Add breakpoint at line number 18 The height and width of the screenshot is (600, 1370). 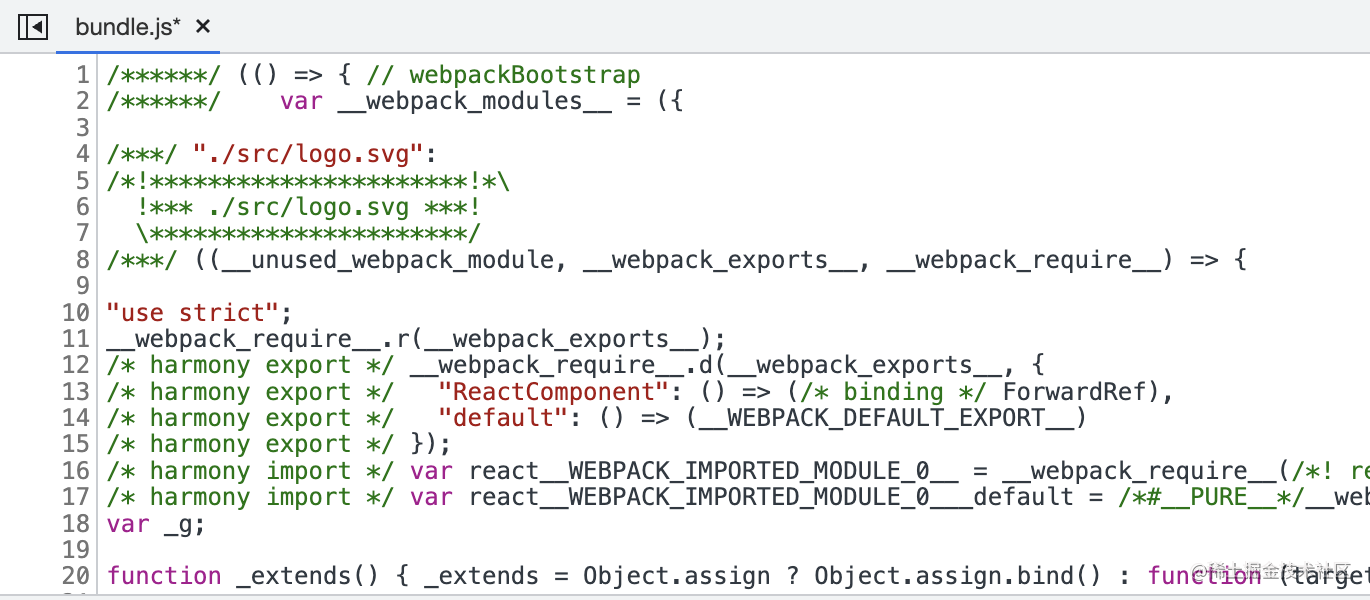[x=76, y=523]
